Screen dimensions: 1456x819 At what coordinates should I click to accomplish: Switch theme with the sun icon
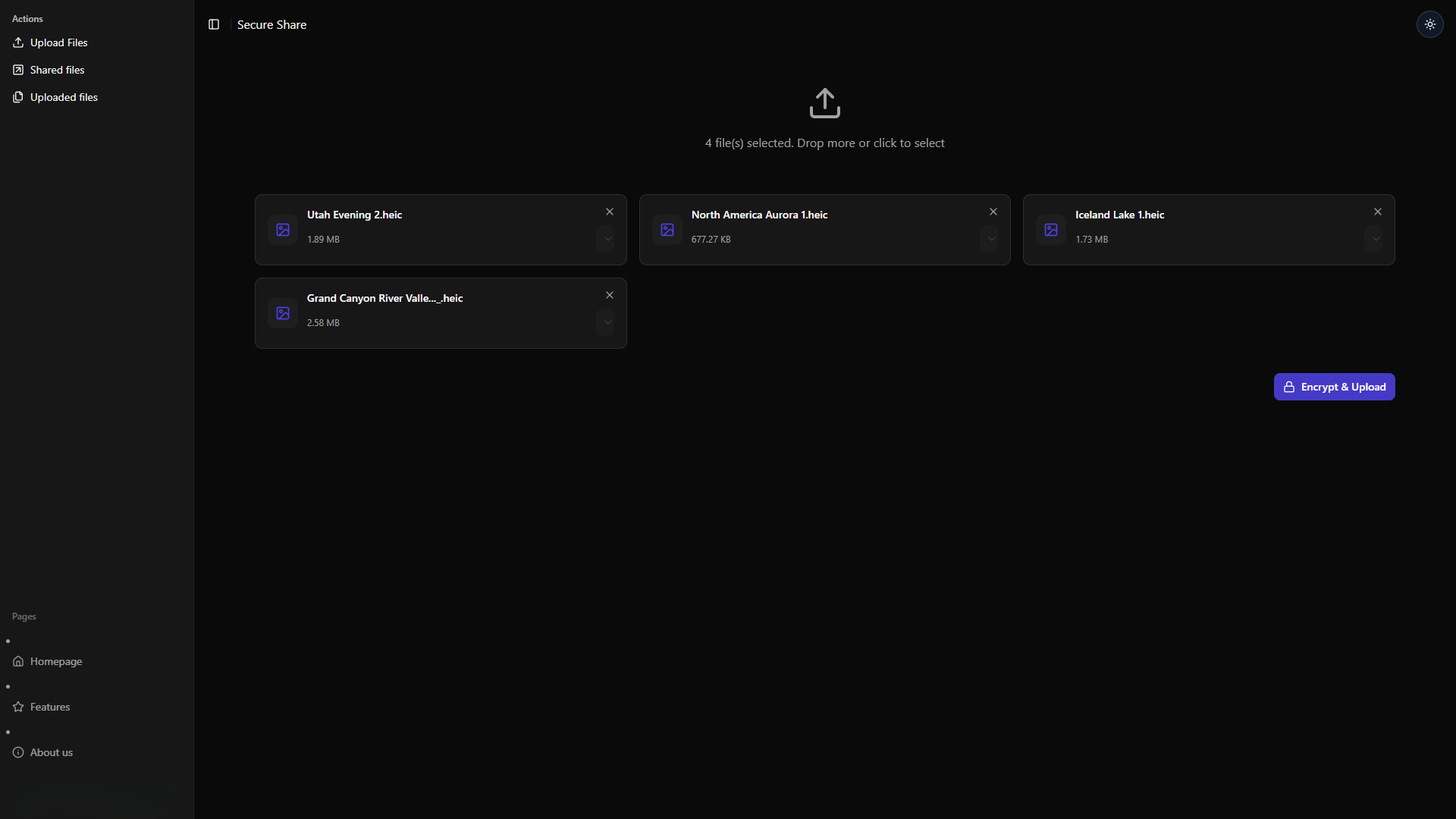click(x=1429, y=24)
